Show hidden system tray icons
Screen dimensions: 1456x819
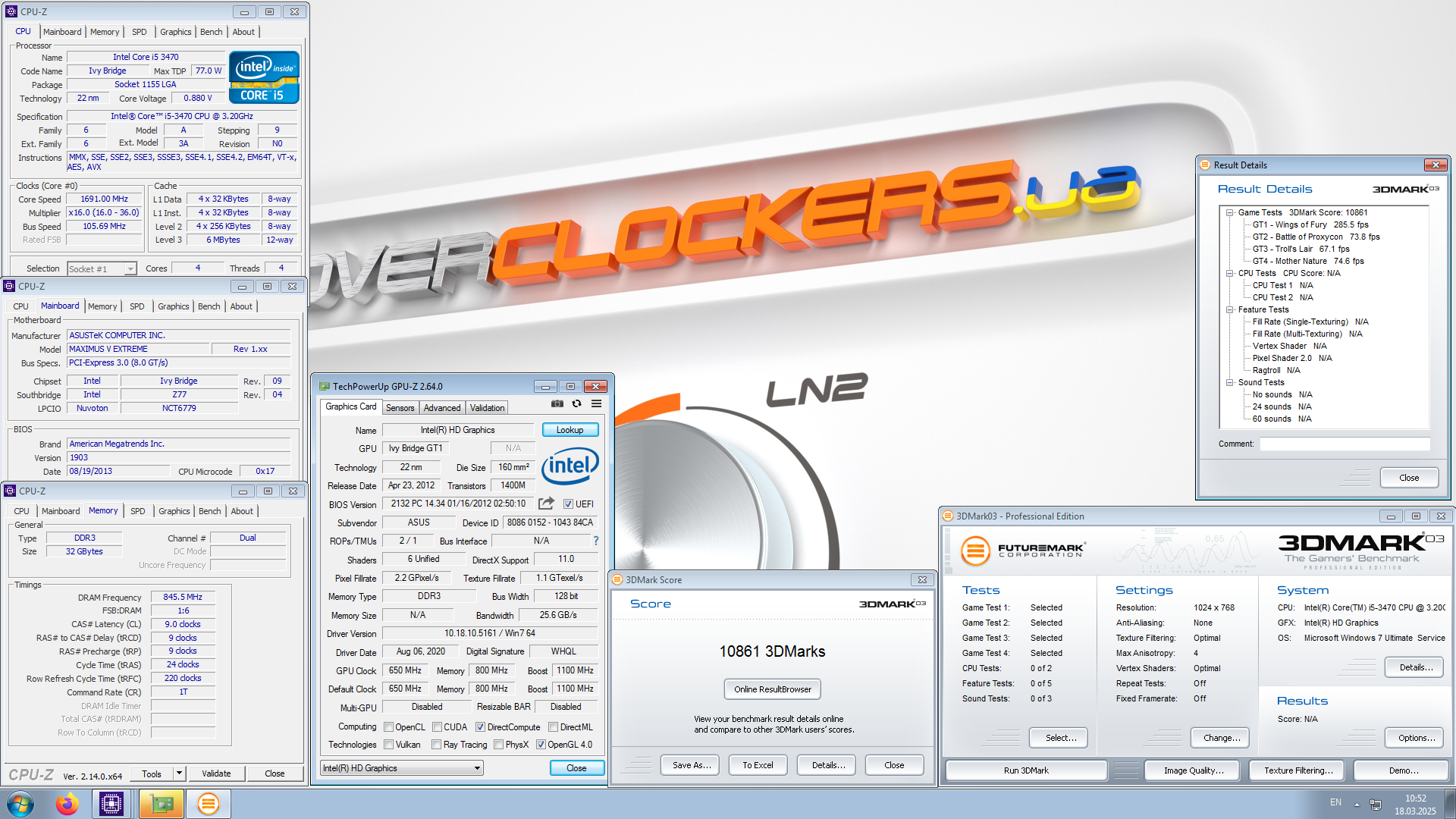[x=1357, y=805]
